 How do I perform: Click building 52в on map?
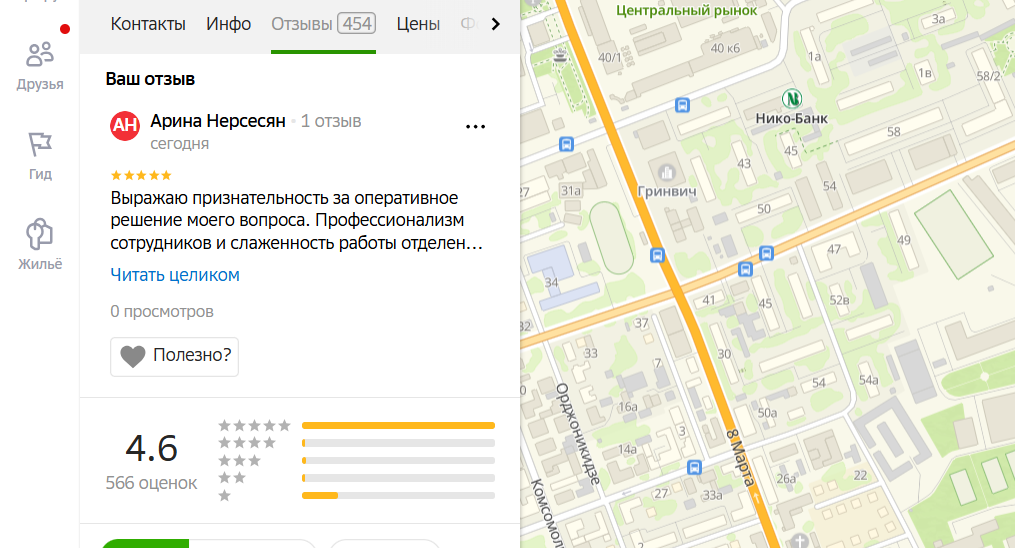839,300
